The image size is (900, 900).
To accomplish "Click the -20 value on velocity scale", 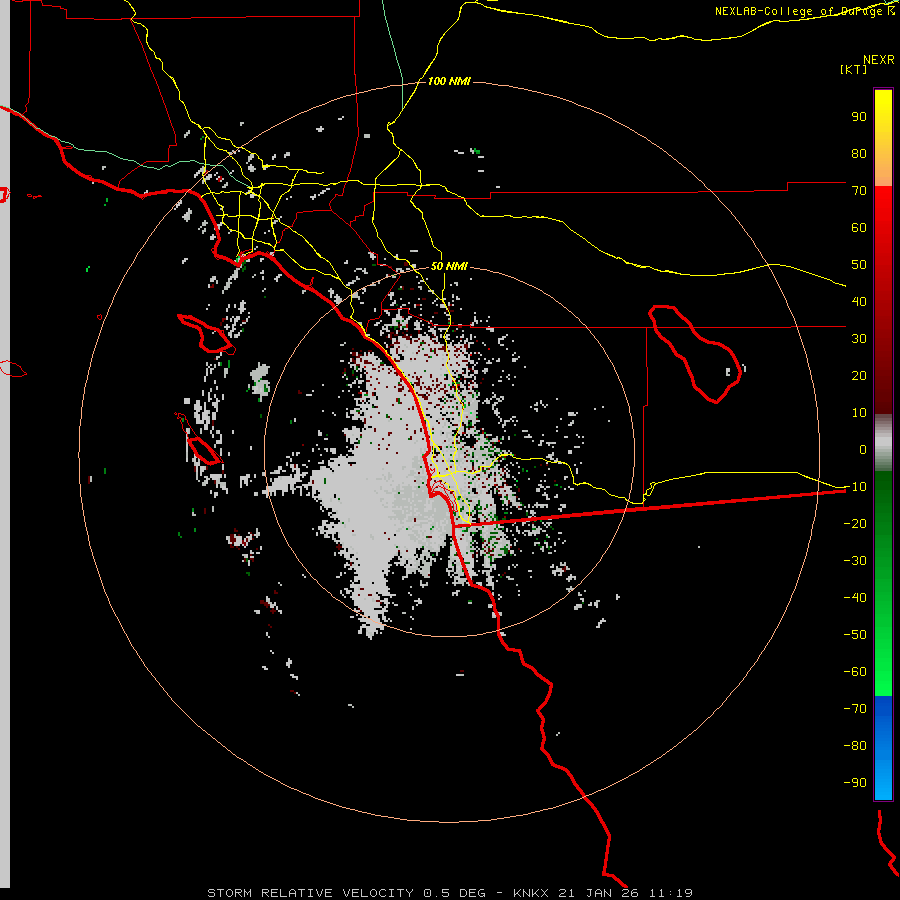I will 855,524.
